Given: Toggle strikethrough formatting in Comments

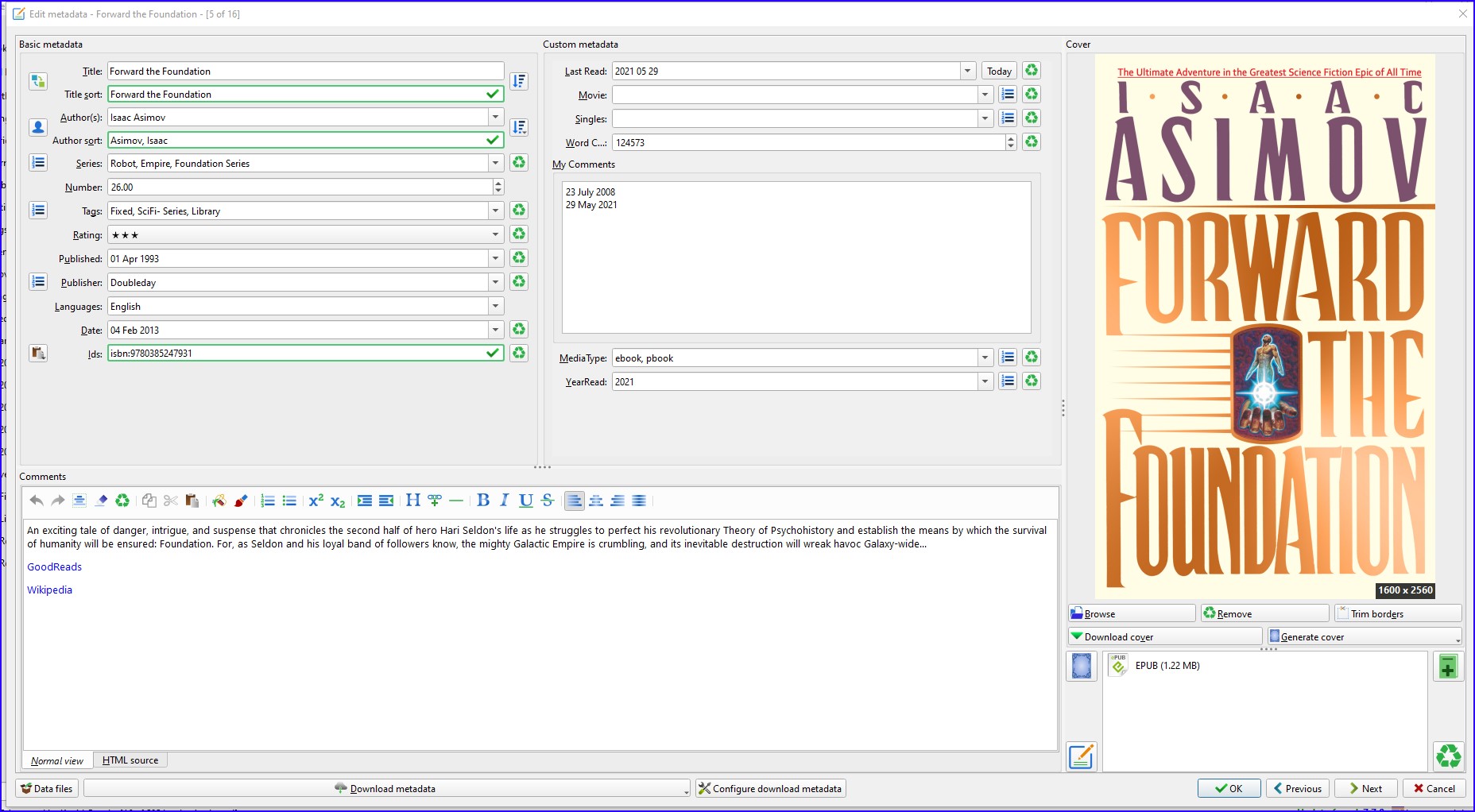Looking at the screenshot, I should (x=548, y=501).
